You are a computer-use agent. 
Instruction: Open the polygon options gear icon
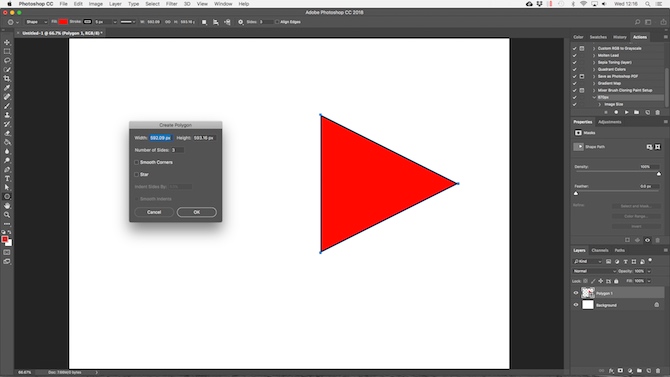241,22
